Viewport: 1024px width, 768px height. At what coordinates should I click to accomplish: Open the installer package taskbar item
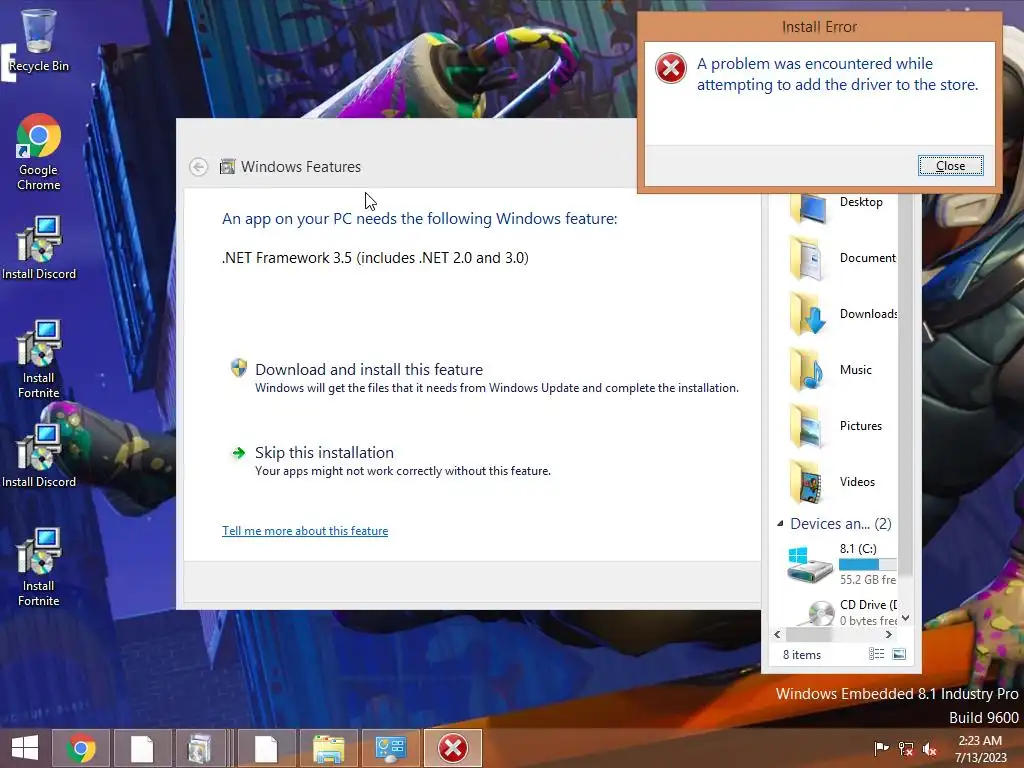[202, 748]
